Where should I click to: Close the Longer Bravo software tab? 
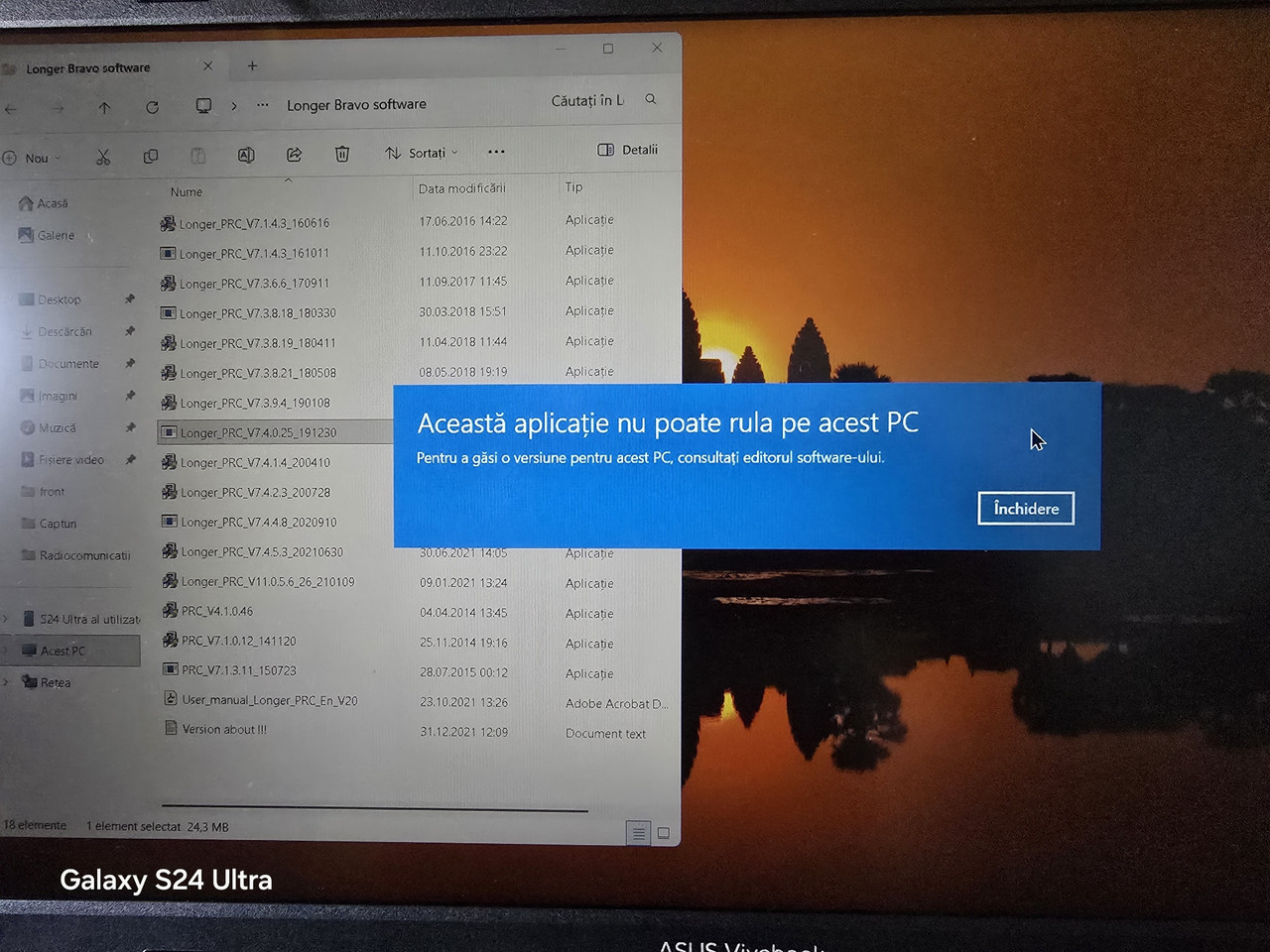[207, 66]
